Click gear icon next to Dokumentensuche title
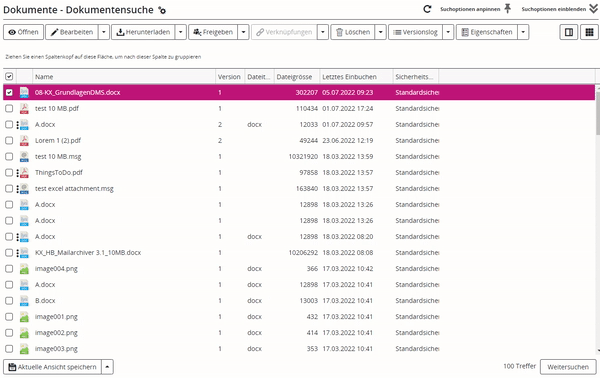The height and width of the screenshot is (378, 600). pos(162,10)
